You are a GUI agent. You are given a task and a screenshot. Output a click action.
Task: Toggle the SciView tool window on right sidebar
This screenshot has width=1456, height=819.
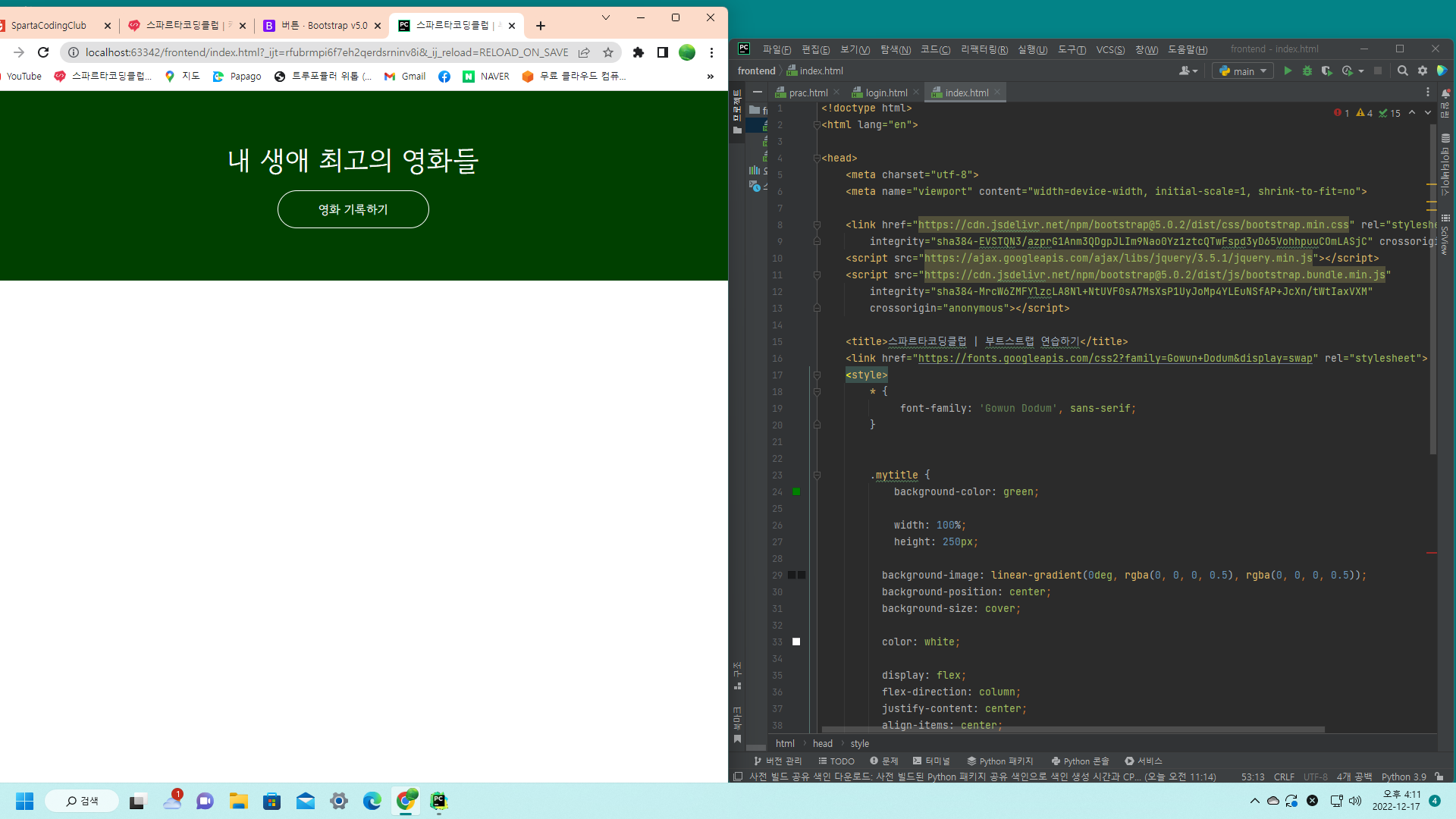1445,234
